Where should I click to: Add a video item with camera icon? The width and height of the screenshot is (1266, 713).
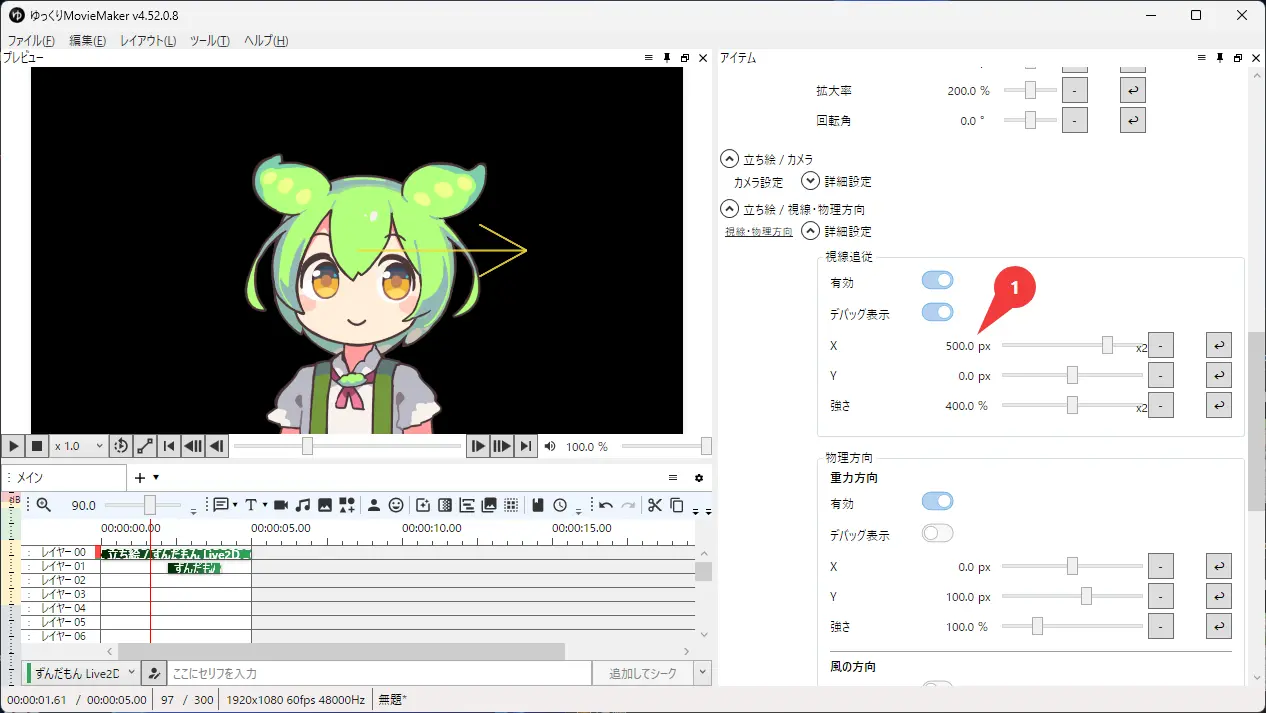pyautogui.click(x=281, y=505)
